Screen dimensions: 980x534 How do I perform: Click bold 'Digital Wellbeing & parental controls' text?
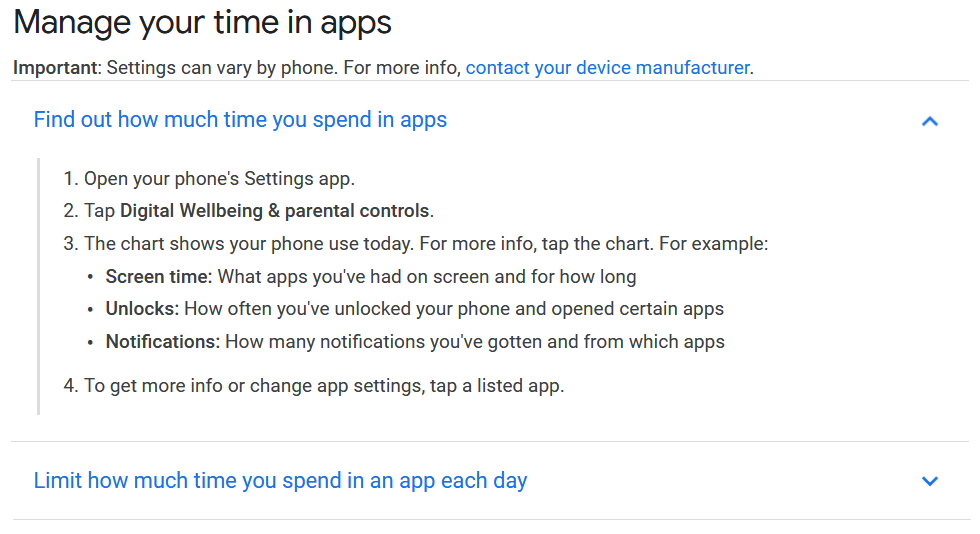click(275, 211)
